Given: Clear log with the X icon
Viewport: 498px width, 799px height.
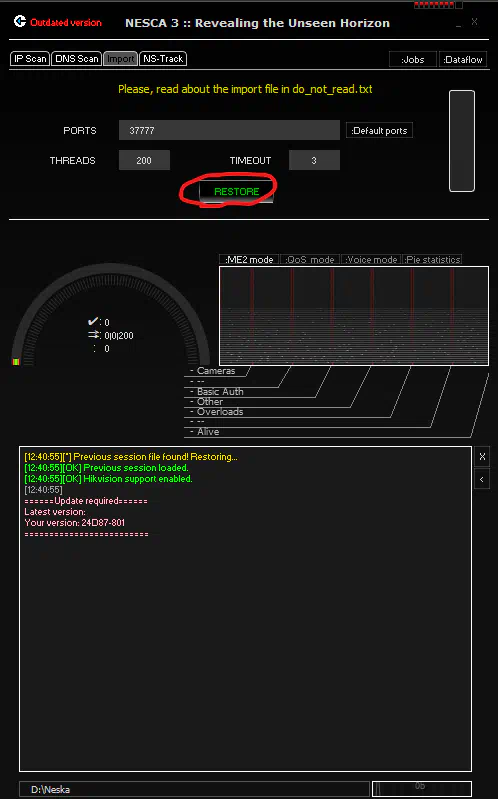Looking at the screenshot, I should pos(482,456).
